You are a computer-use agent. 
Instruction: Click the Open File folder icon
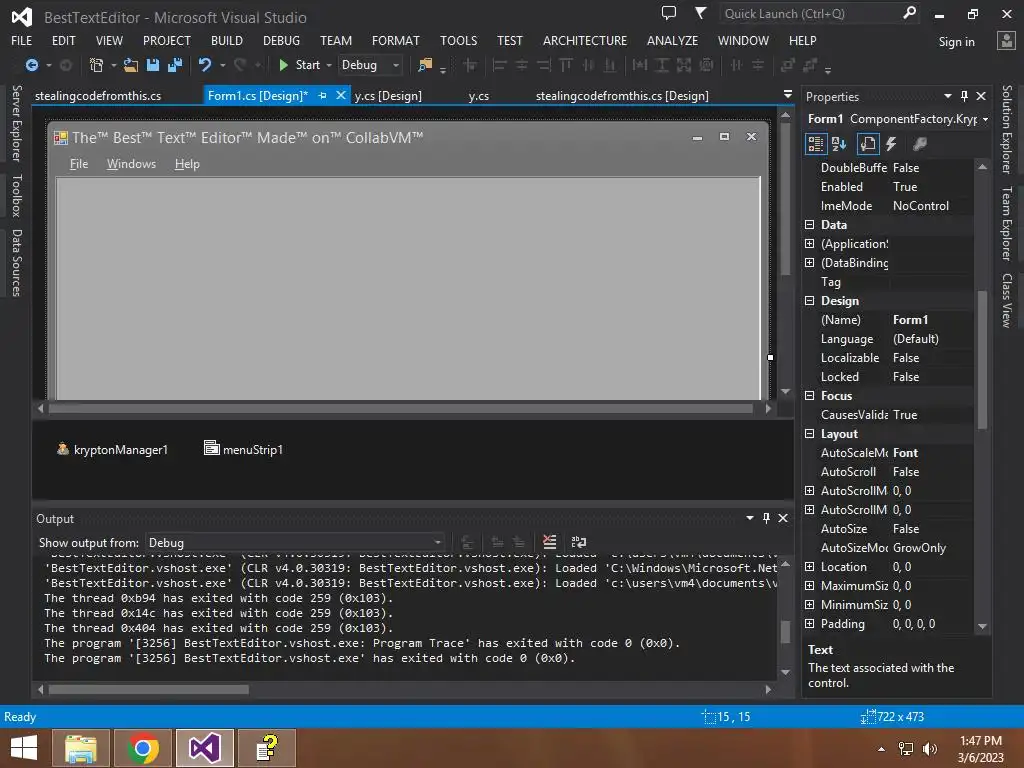131,65
